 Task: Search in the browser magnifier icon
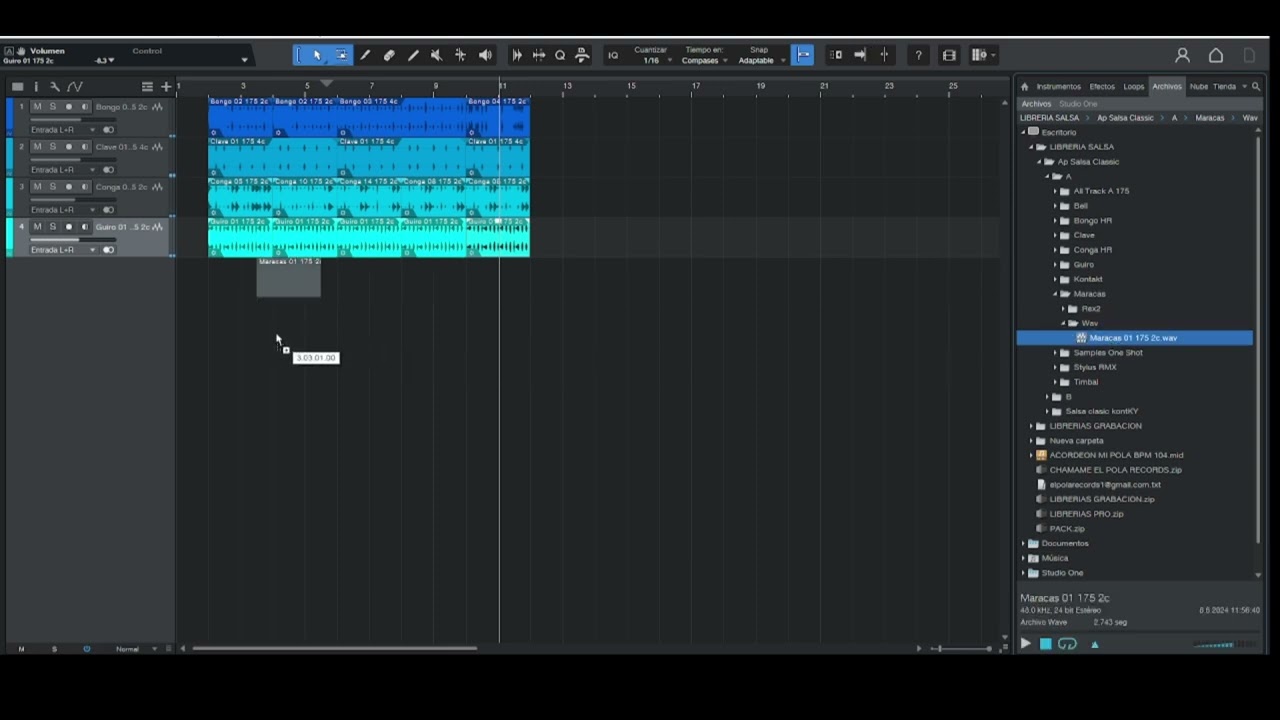[1254, 87]
